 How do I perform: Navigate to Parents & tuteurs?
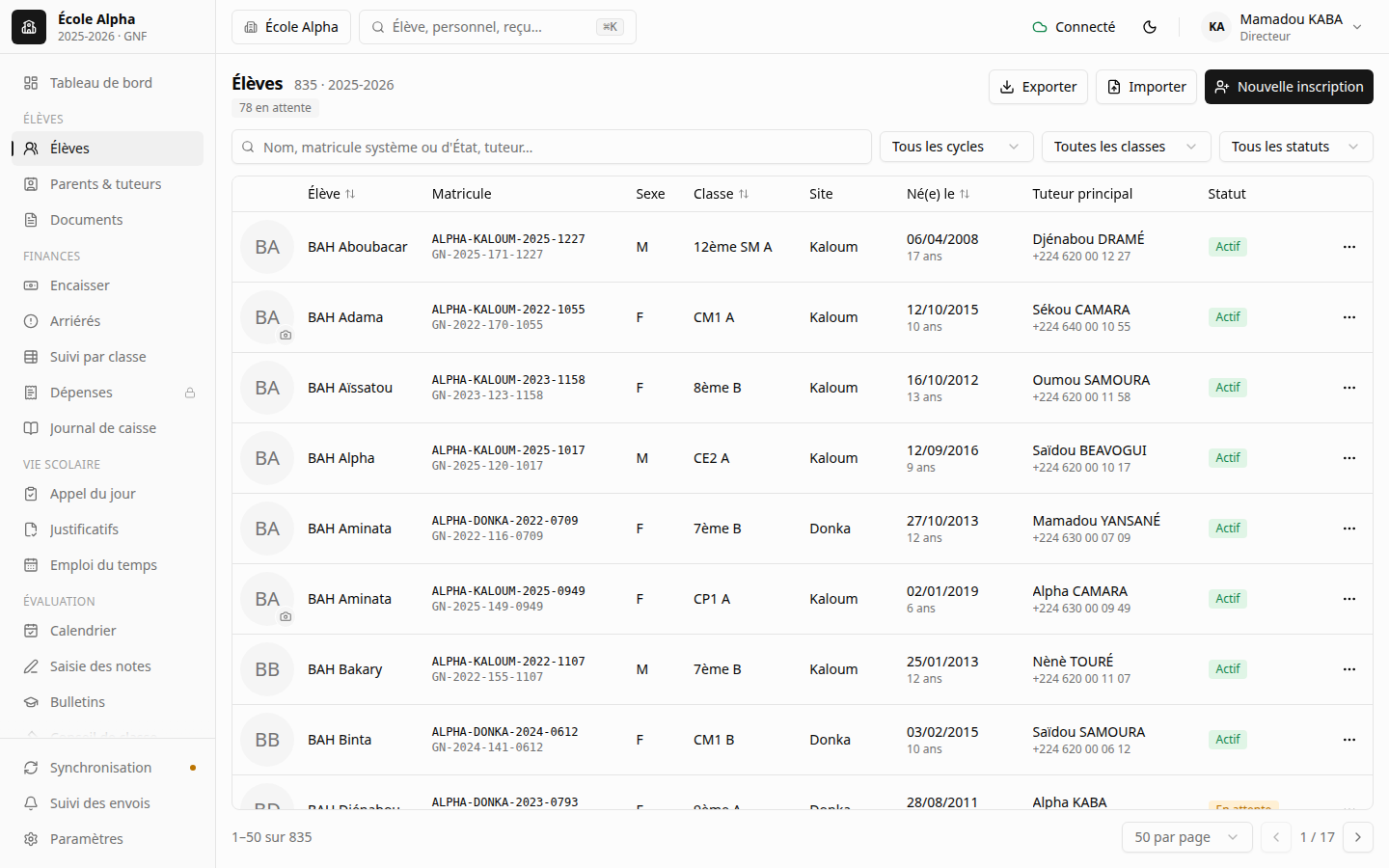[x=108, y=184]
